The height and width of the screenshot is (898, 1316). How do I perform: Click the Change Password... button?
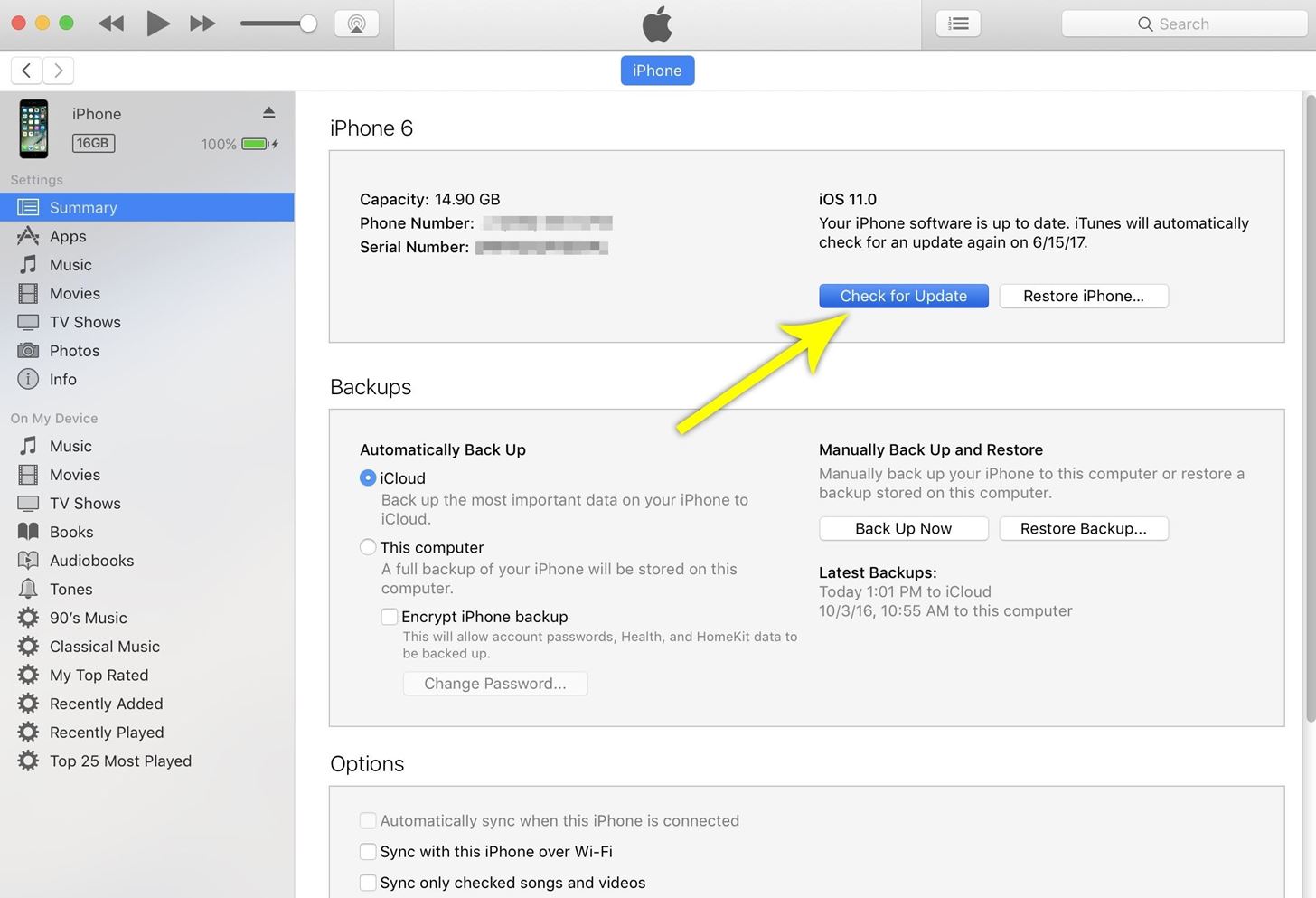495,684
